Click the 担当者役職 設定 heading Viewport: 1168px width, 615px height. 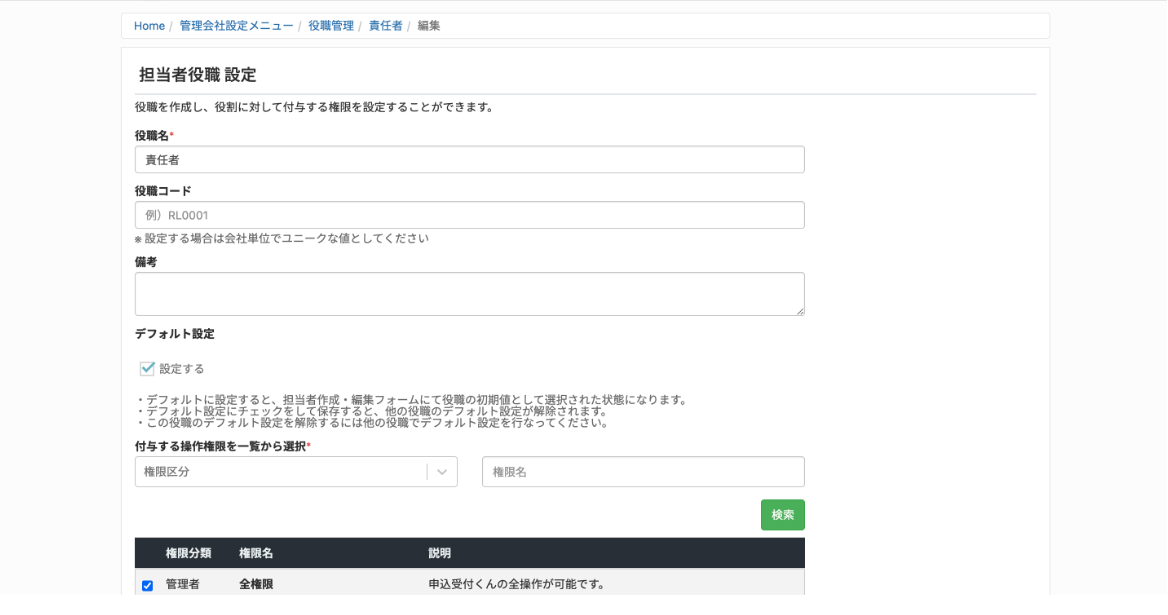(x=197, y=74)
